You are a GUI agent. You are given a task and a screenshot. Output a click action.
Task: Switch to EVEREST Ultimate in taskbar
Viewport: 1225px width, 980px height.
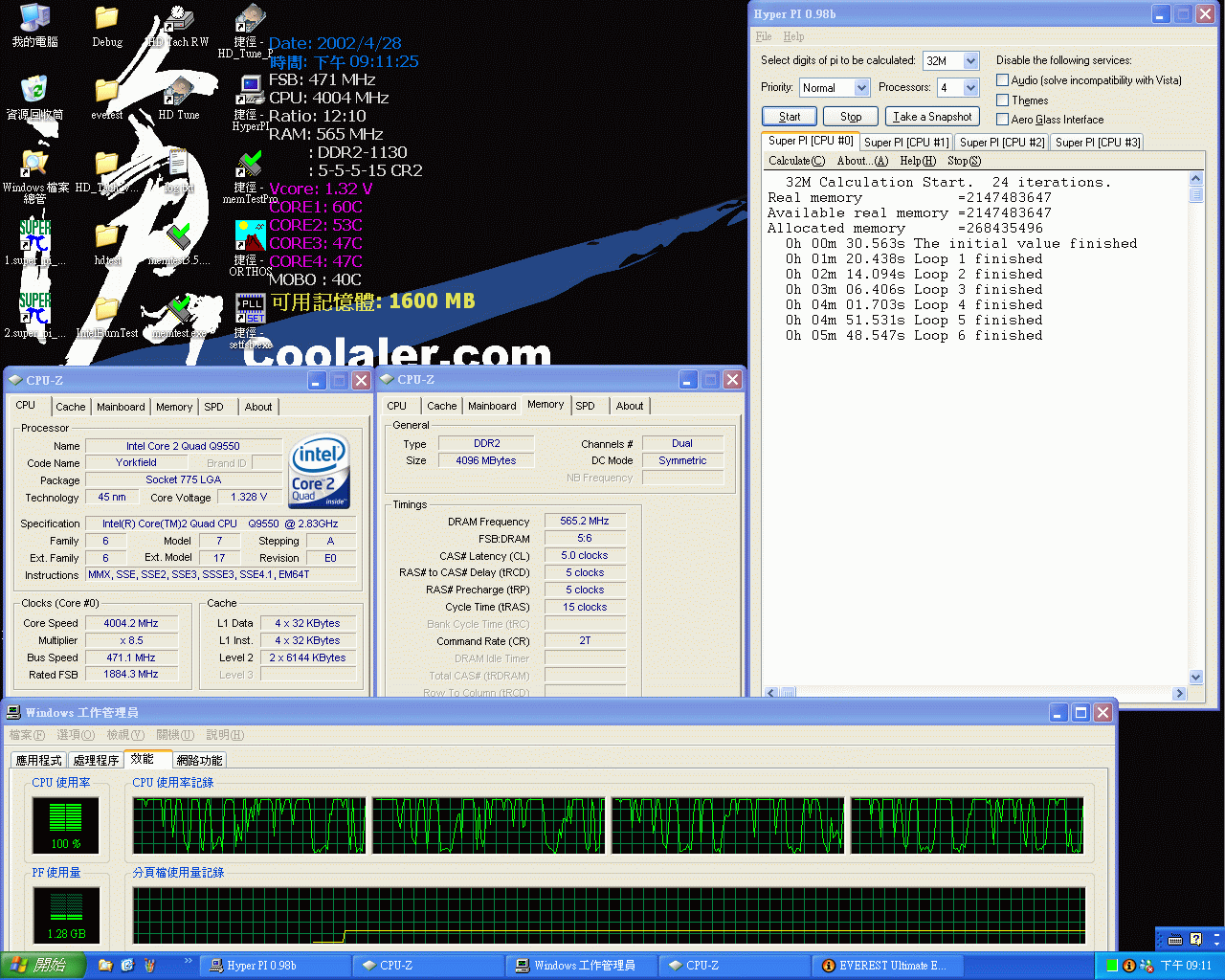[x=883, y=966]
